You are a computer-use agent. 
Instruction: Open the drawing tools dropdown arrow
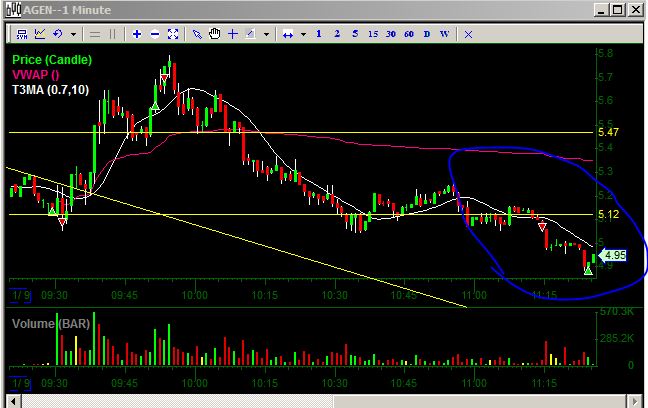pos(267,34)
